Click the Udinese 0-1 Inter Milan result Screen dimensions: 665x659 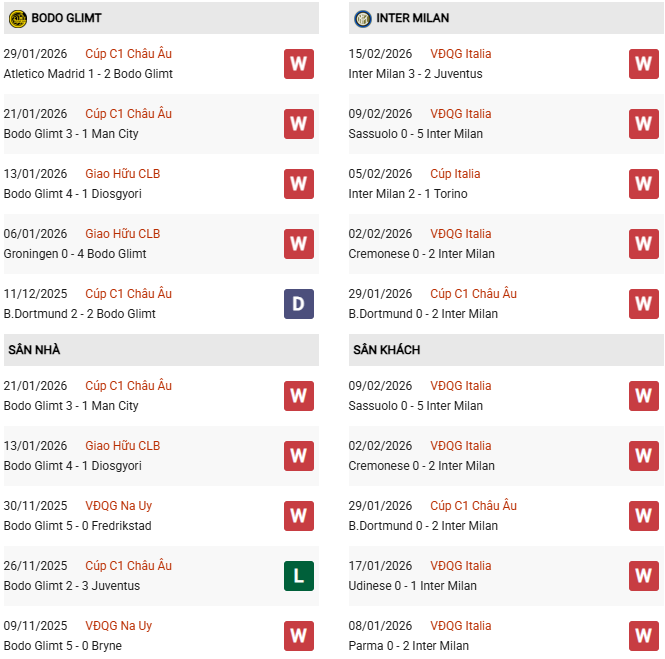[412, 586]
